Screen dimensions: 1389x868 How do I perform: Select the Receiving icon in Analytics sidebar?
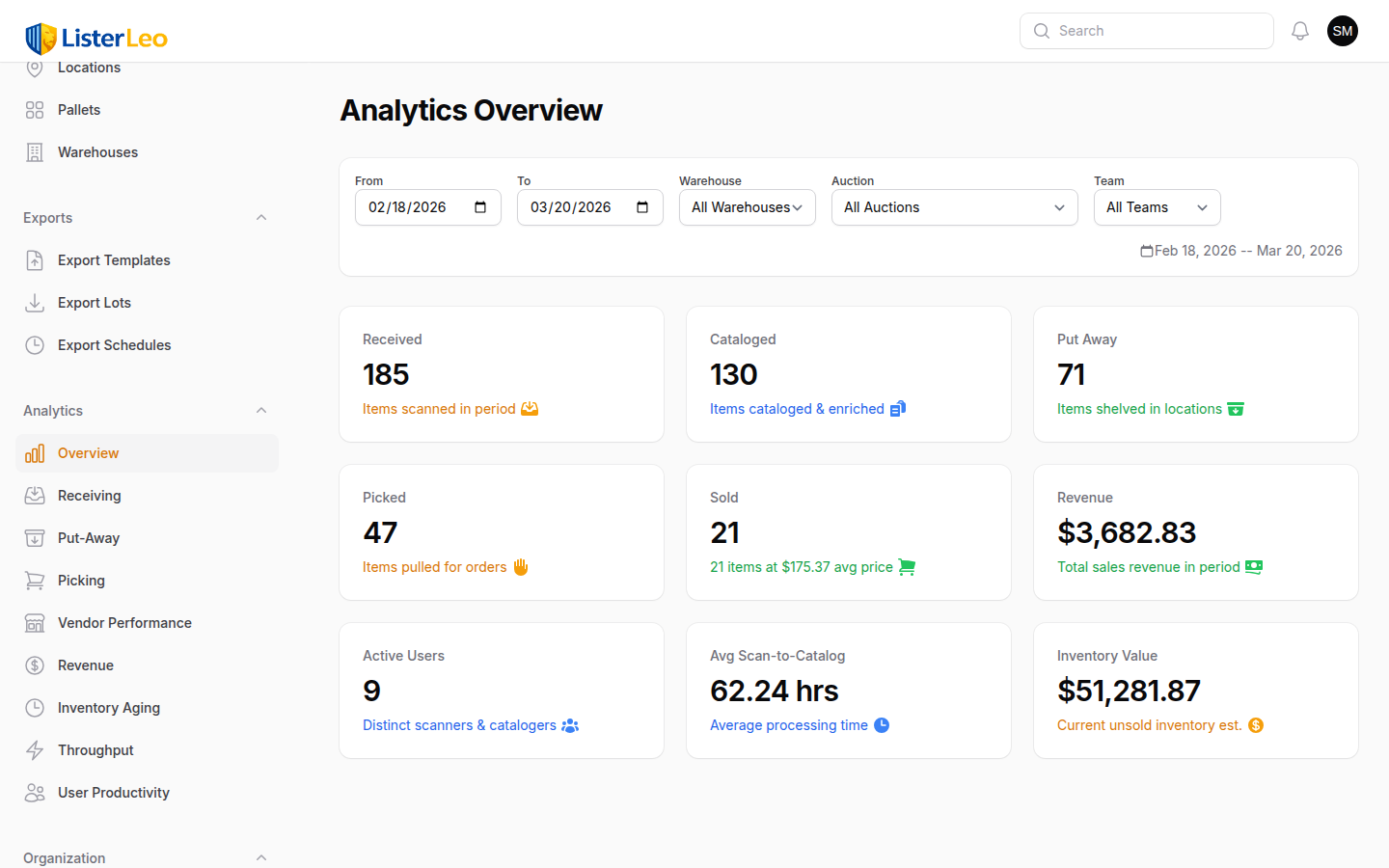(x=35, y=495)
